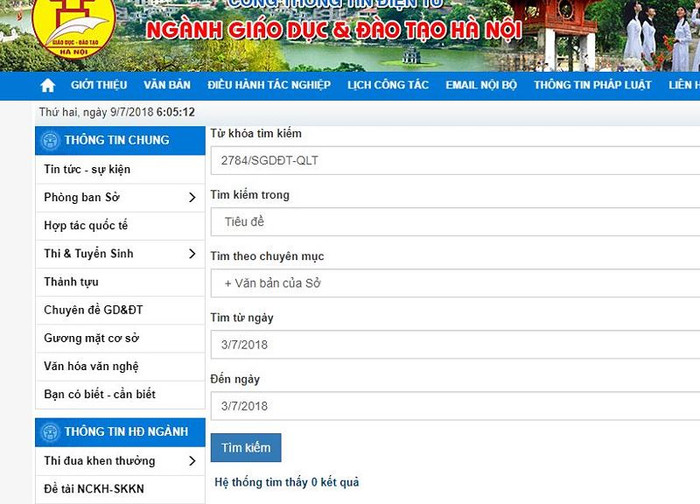Open the Phòng ban Sở link
The width and height of the screenshot is (700, 504).
tap(82, 197)
